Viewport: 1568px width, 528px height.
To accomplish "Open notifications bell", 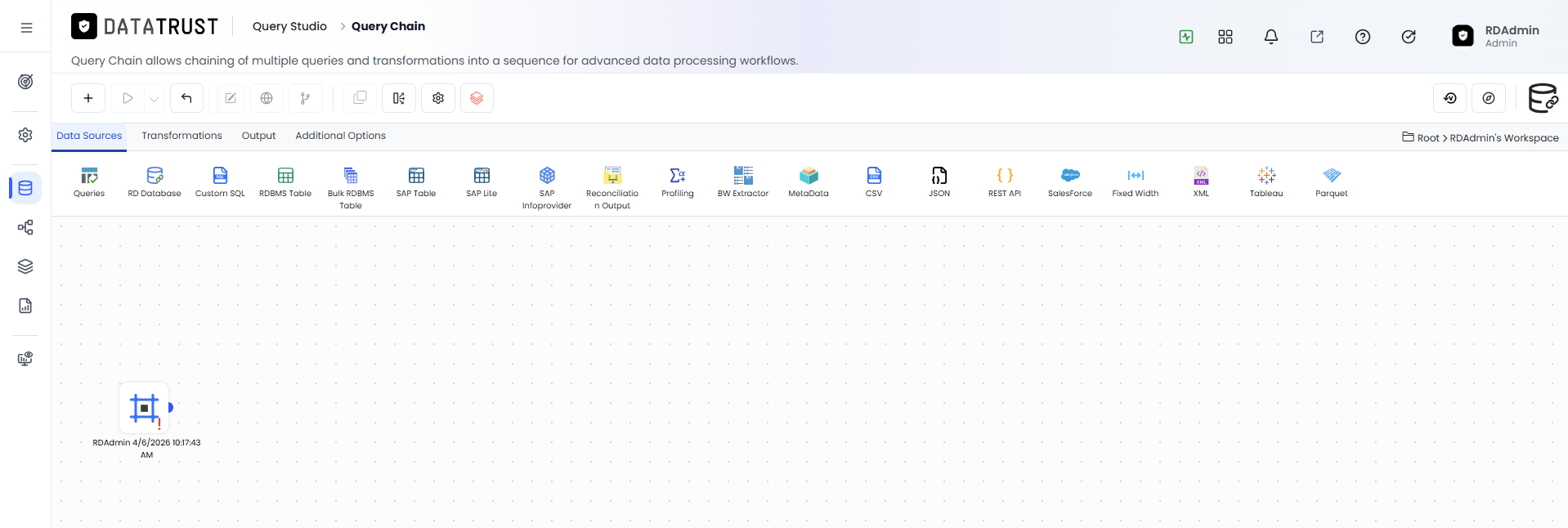I will coord(1271,37).
